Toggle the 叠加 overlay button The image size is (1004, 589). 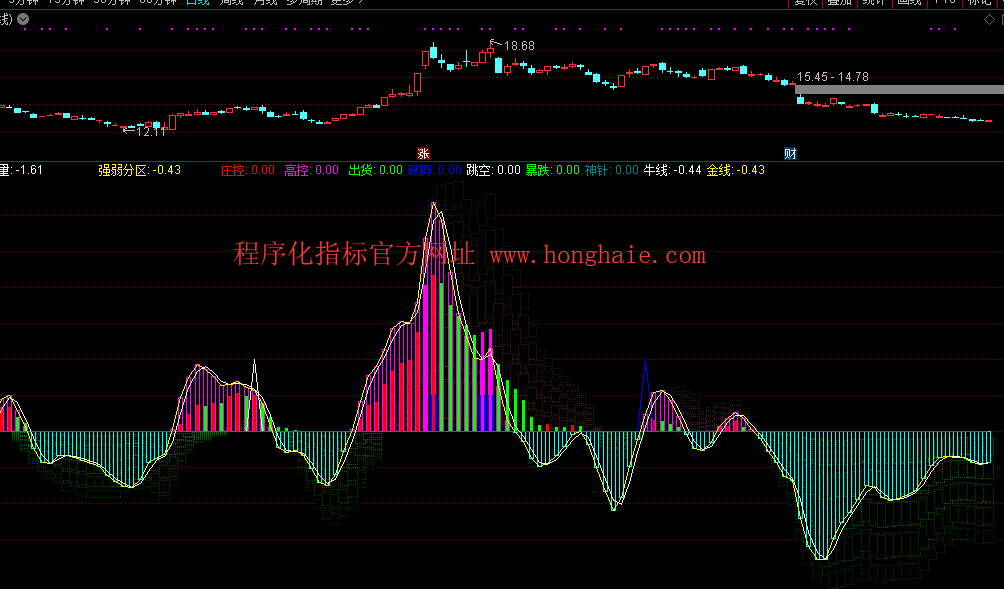coord(839,3)
